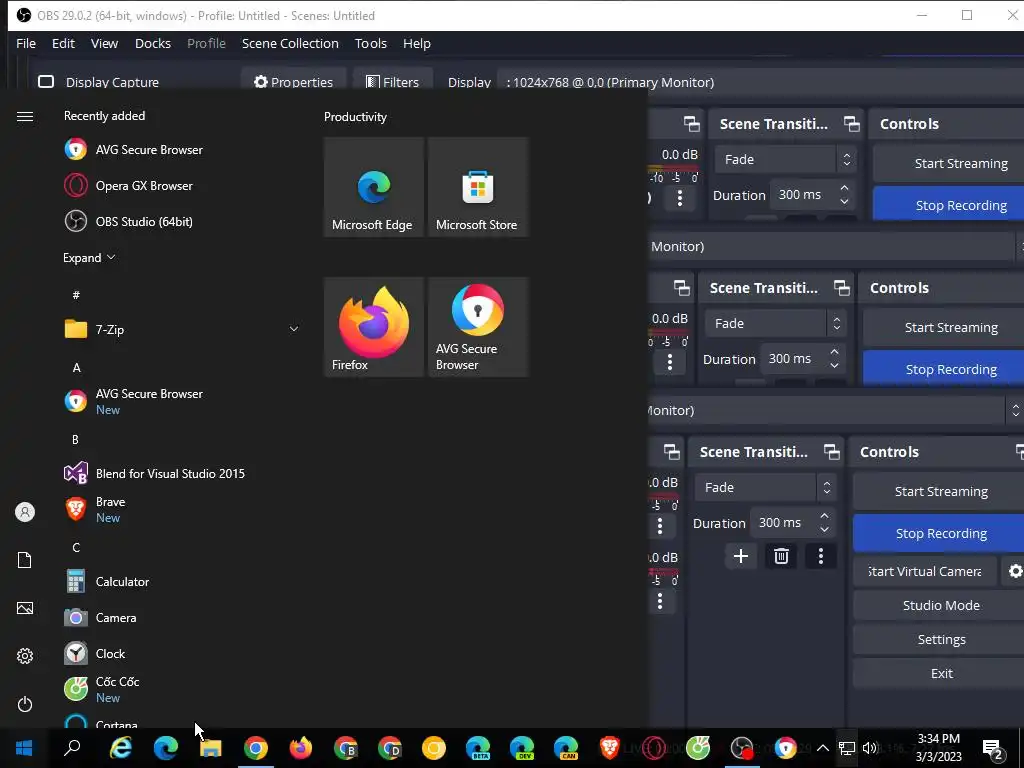Open Brave browser from the taskbar
This screenshot has width=1024, height=768.
coord(609,747)
